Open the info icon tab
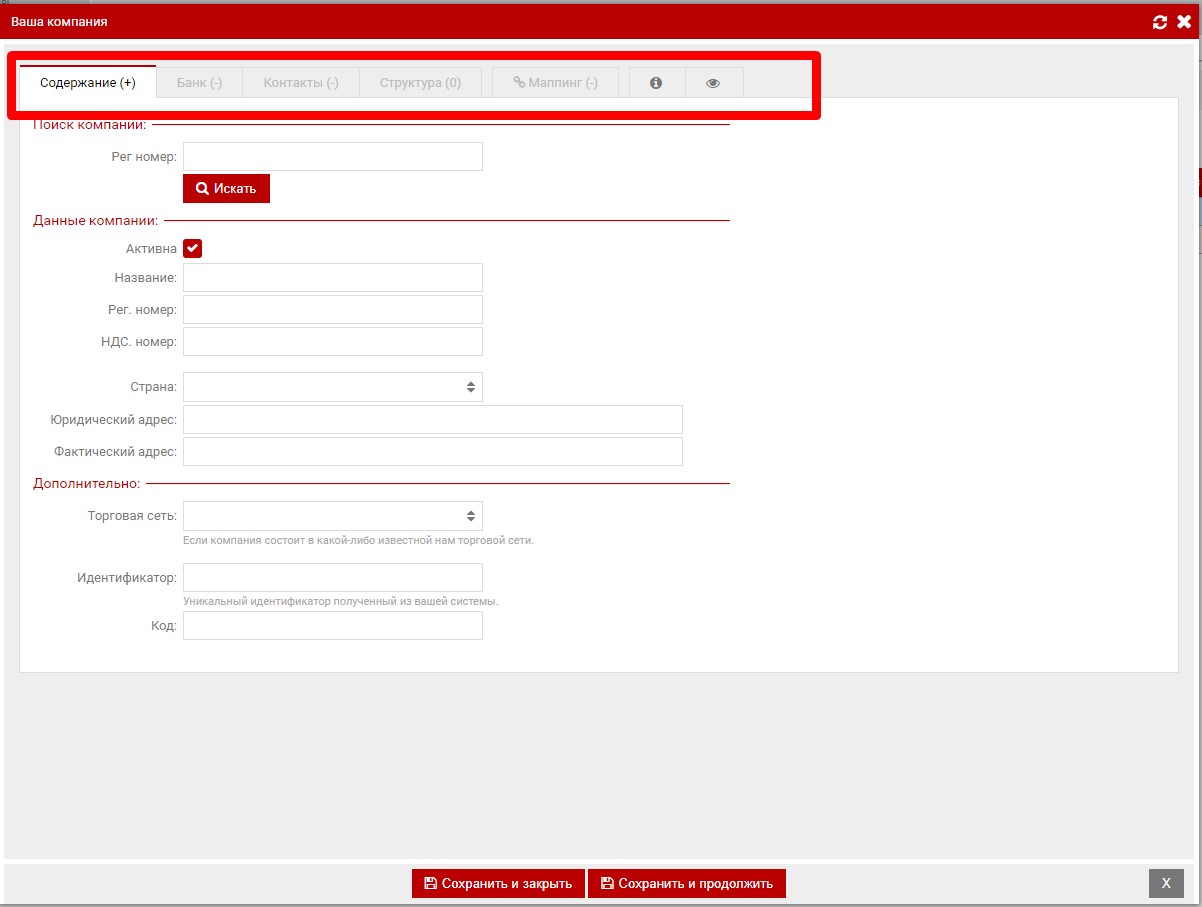This screenshot has height=907, width=1202. [x=656, y=83]
